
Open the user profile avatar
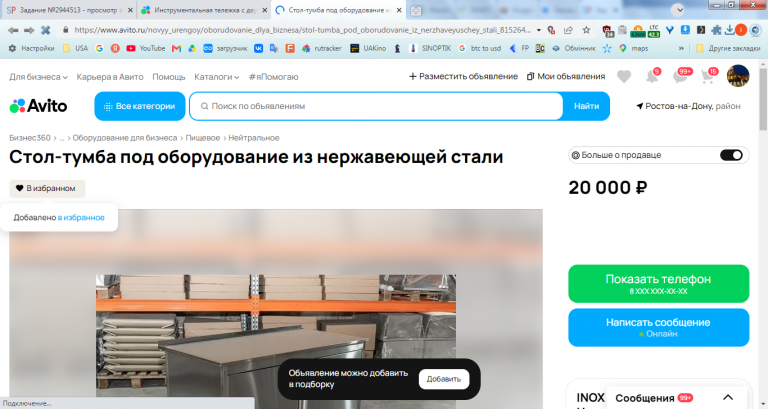pos(738,76)
